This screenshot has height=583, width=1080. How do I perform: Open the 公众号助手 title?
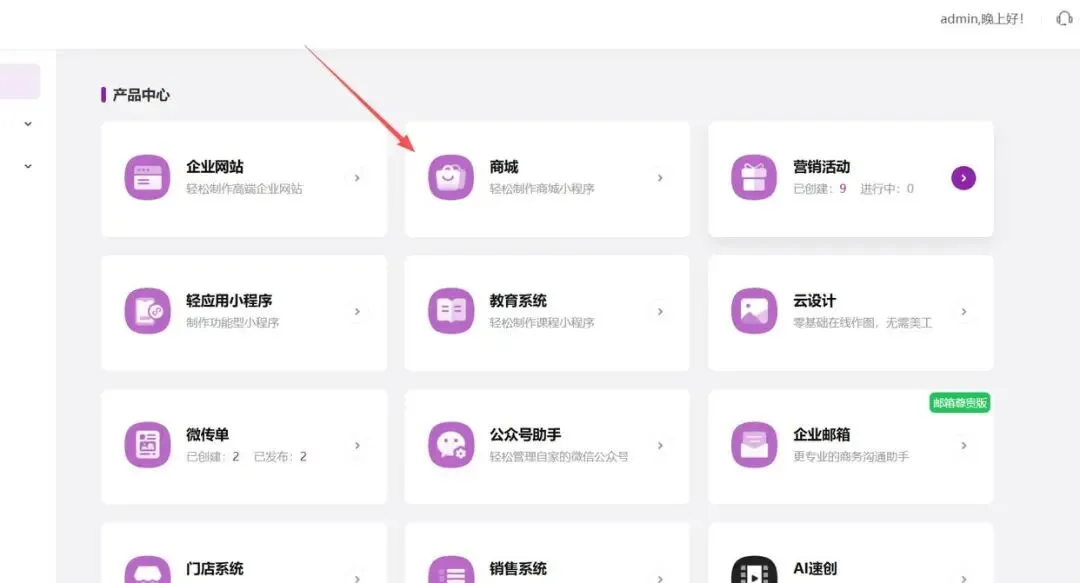526,434
